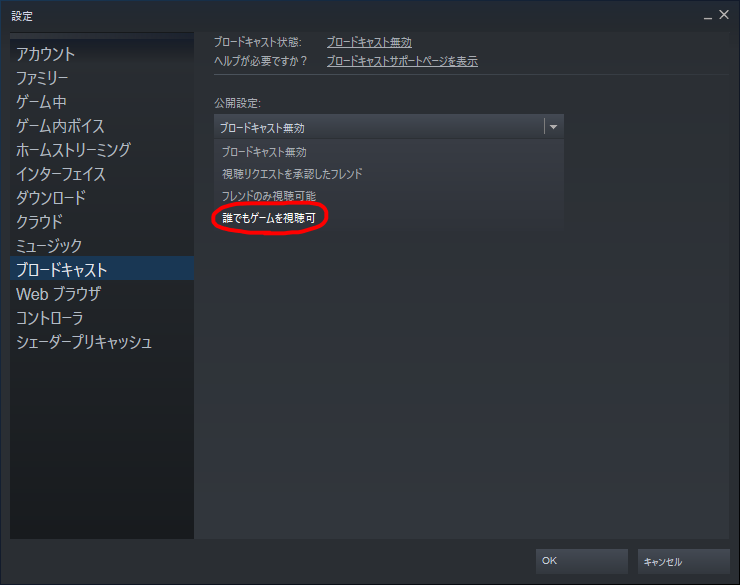Switch to コントローラ settings
740x585 pixels.
pos(101,318)
